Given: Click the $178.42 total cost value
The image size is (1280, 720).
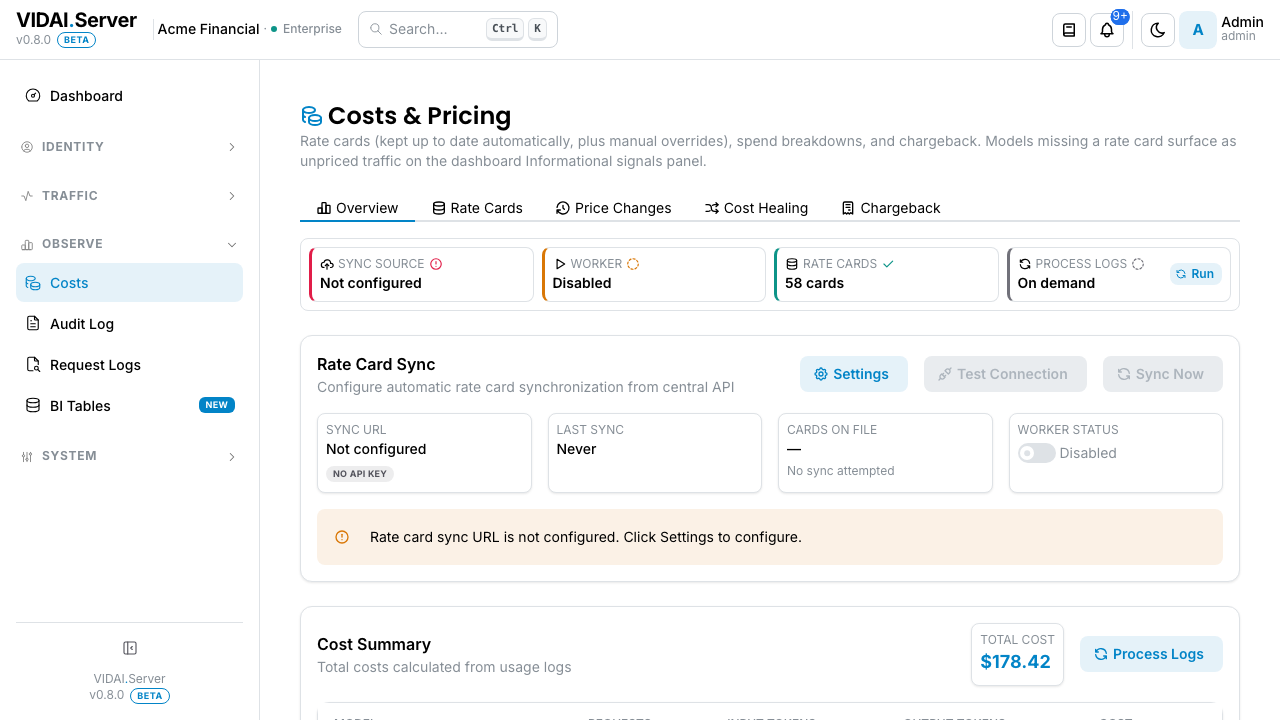Looking at the screenshot, I should tap(1016, 662).
